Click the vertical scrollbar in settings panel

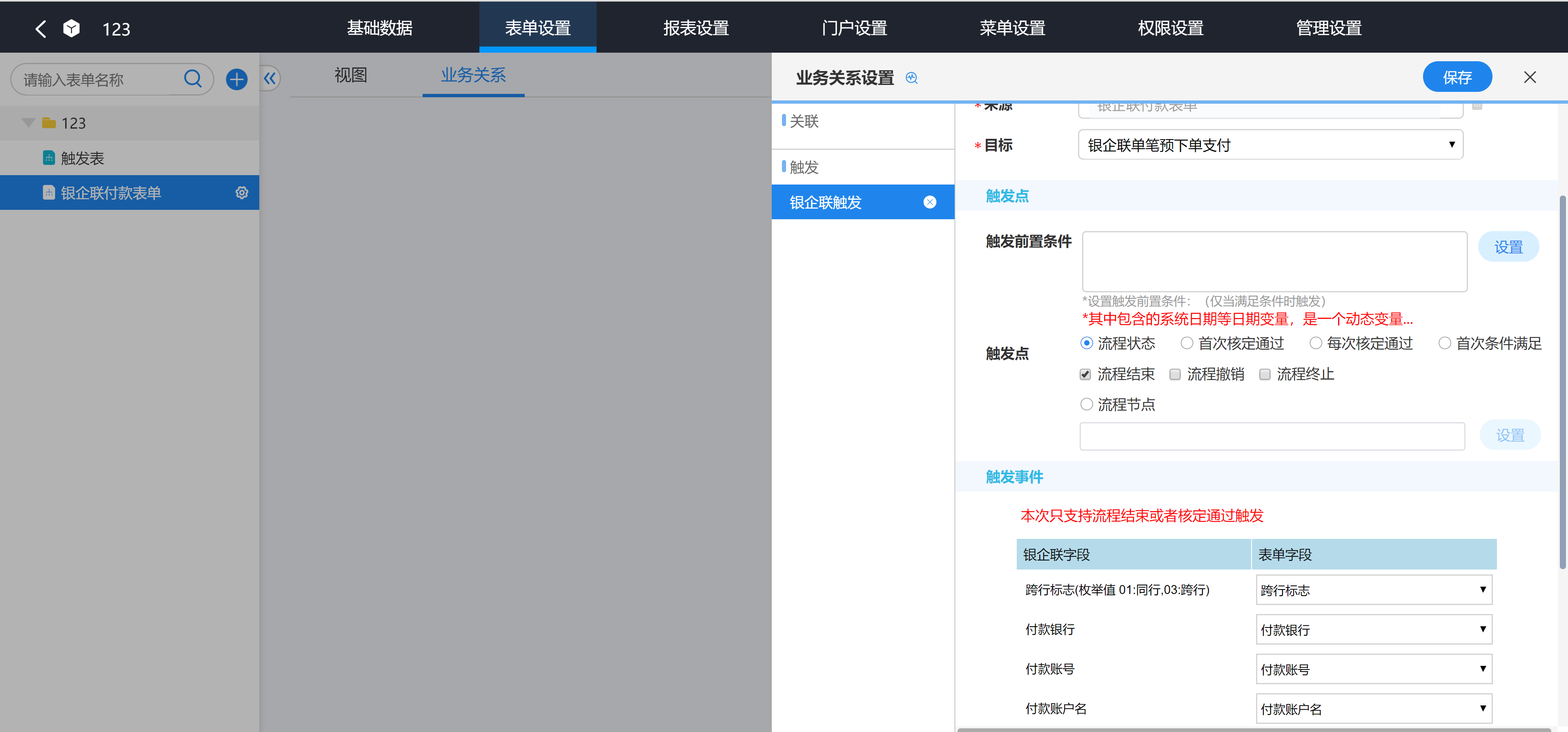(x=1562, y=382)
